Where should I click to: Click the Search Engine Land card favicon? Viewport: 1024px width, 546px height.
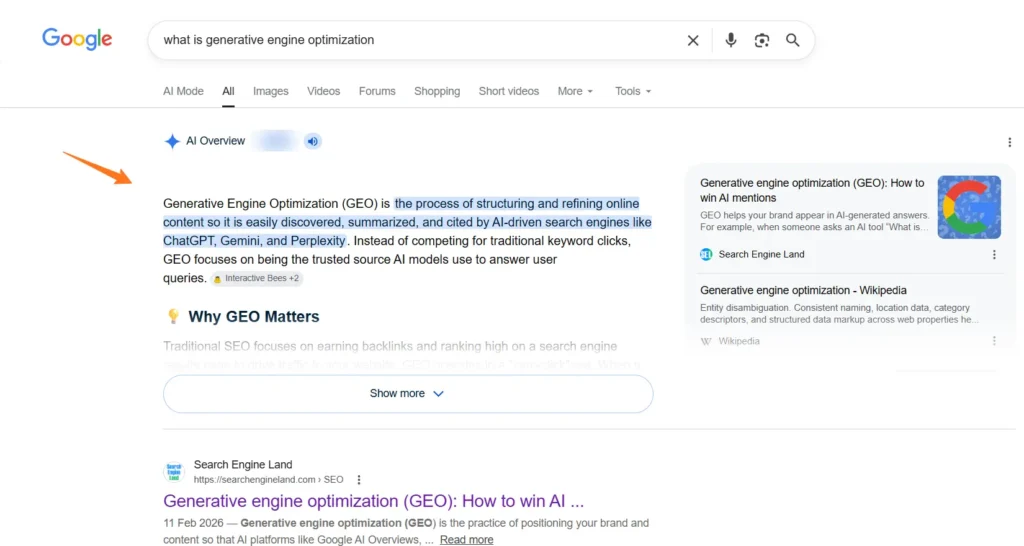click(x=706, y=255)
